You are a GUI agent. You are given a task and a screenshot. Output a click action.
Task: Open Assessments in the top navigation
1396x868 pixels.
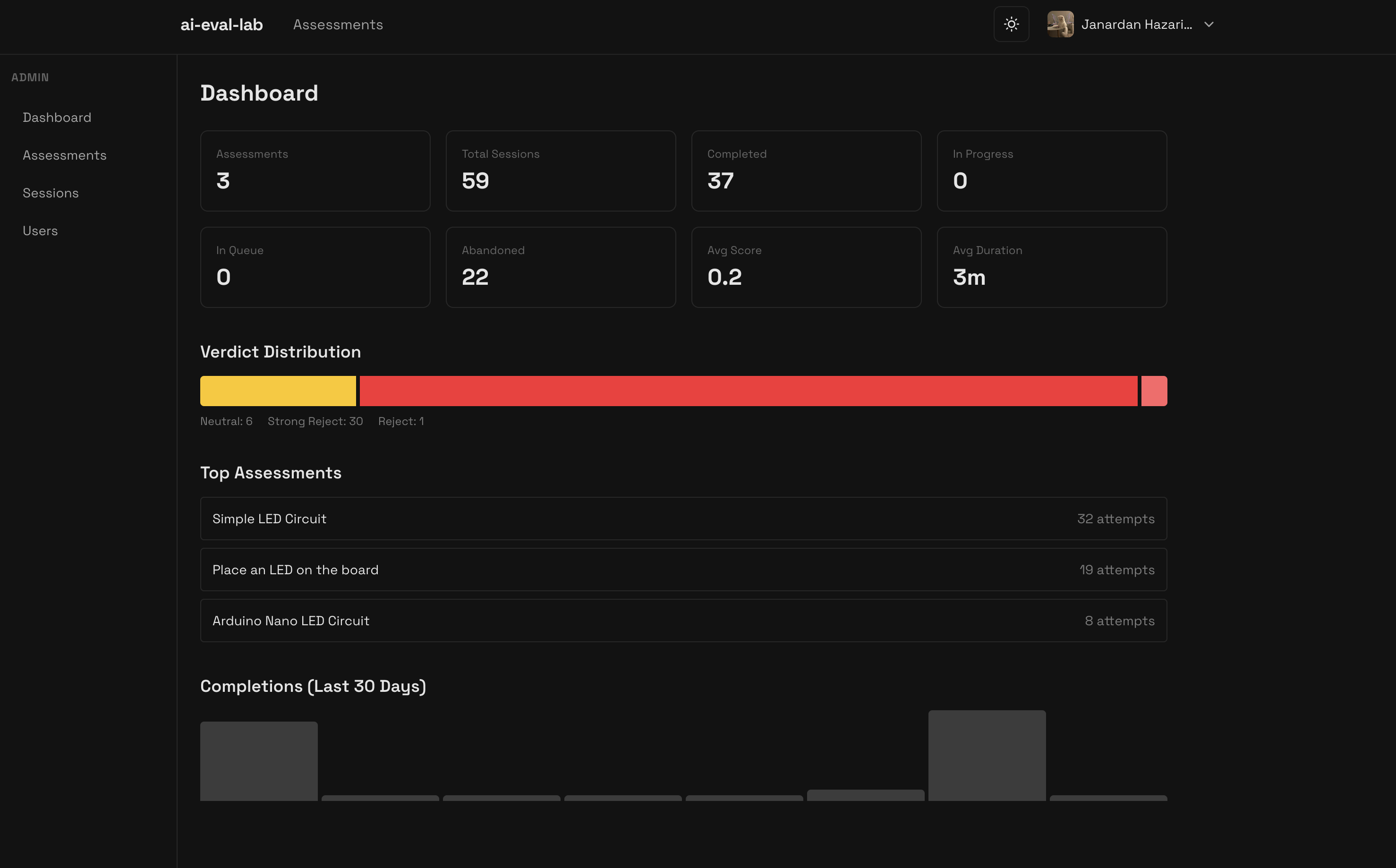point(338,25)
